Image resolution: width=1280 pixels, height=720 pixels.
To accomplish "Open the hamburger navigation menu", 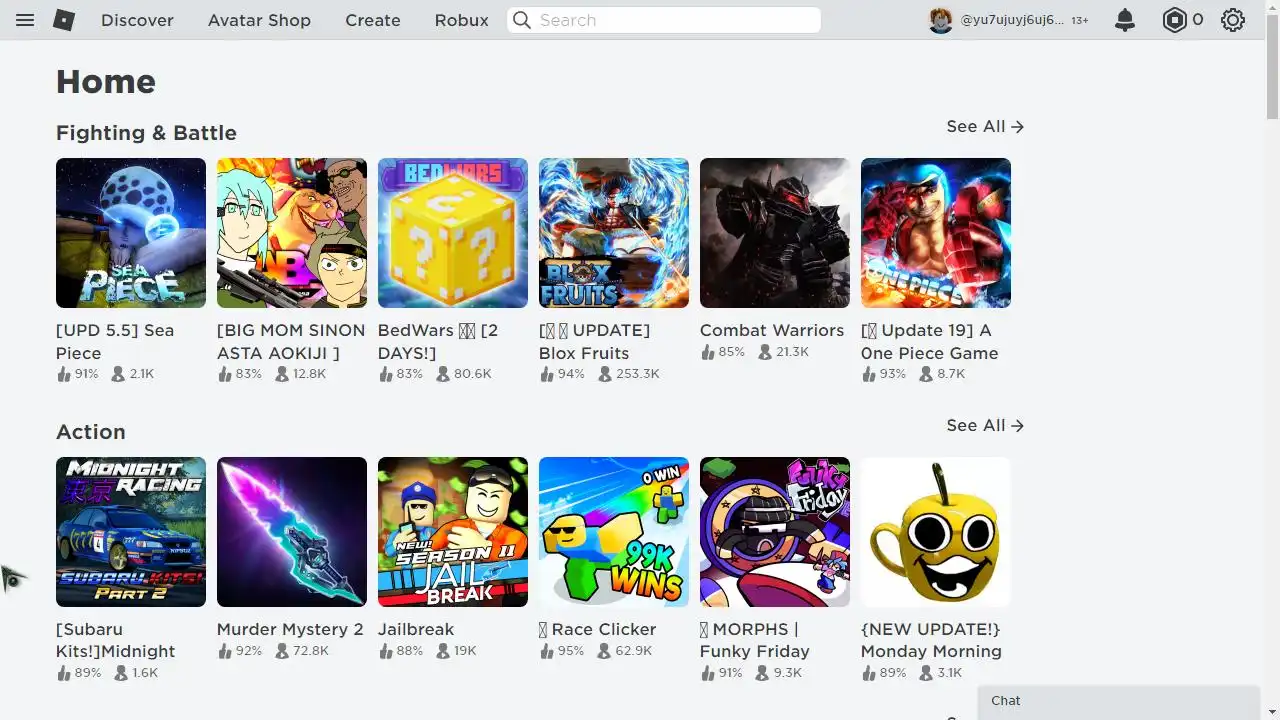I will (x=25, y=20).
